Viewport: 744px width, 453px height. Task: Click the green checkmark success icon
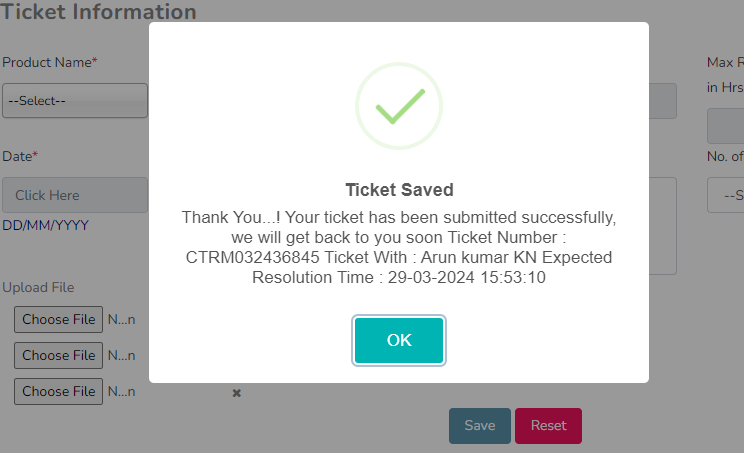tap(399, 106)
